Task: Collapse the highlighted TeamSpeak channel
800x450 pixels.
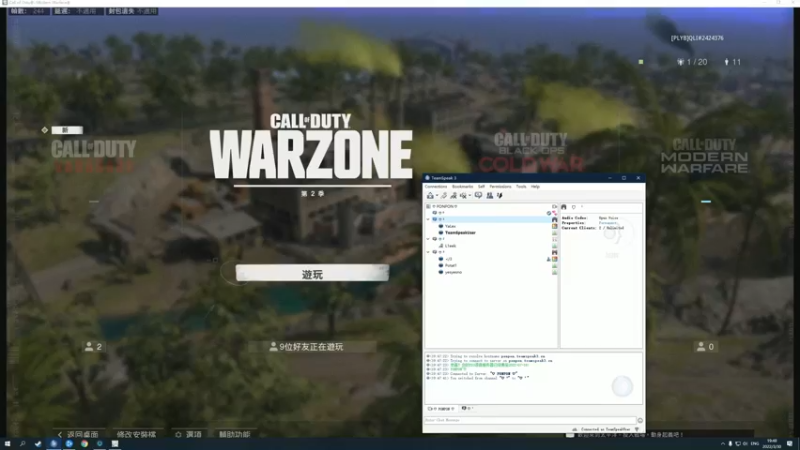Action: 428,219
